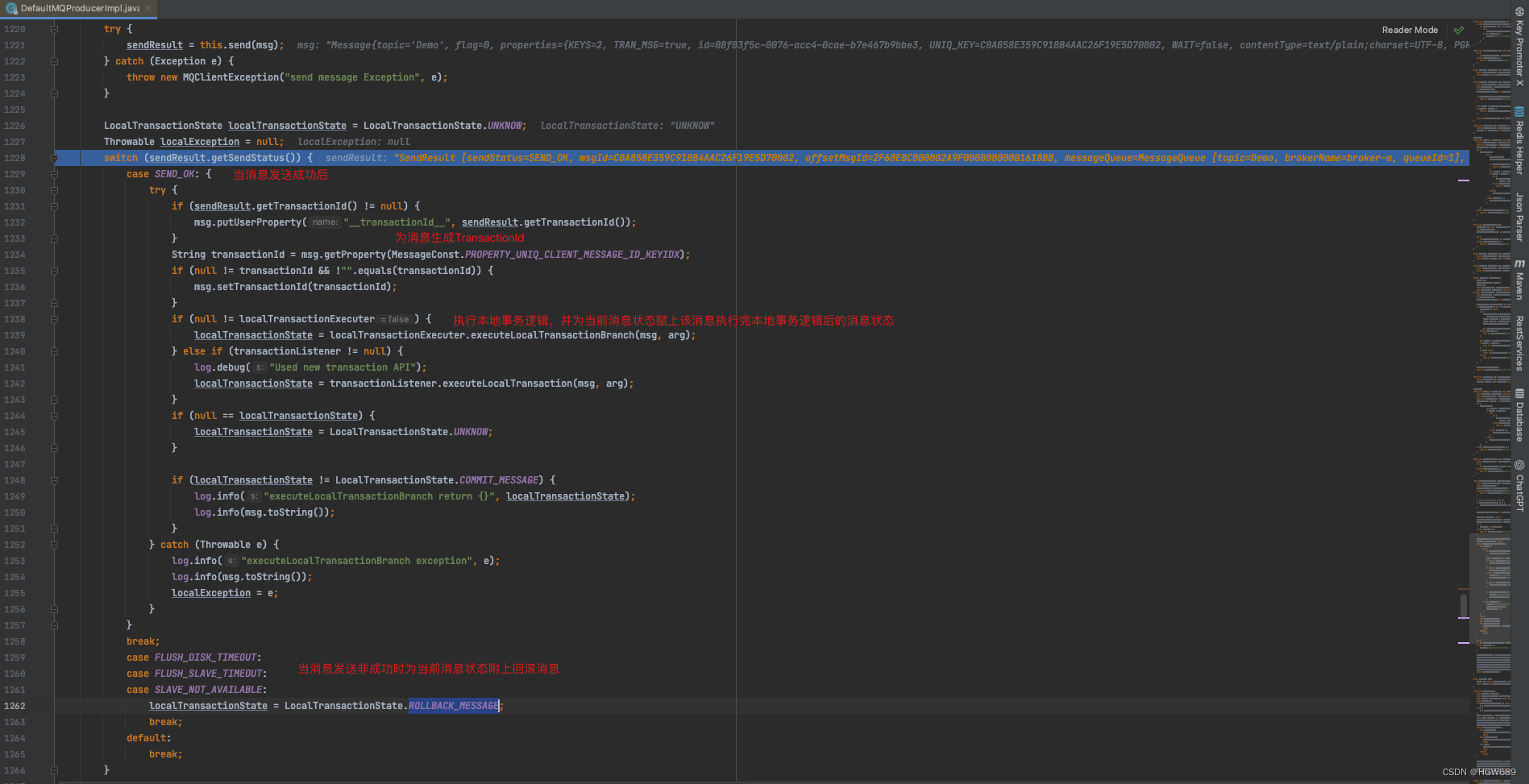Screen dimensions: 1529x784
Task: Open the RestServices side tab
Action: point(1519,343)
